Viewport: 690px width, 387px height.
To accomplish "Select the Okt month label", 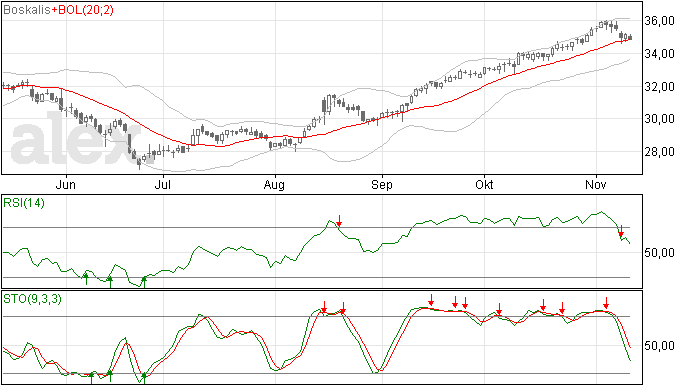I will click(484, 185).
